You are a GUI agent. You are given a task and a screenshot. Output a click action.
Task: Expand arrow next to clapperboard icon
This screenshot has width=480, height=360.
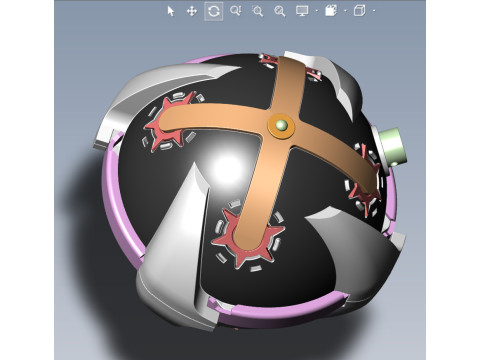pos(345,11)
